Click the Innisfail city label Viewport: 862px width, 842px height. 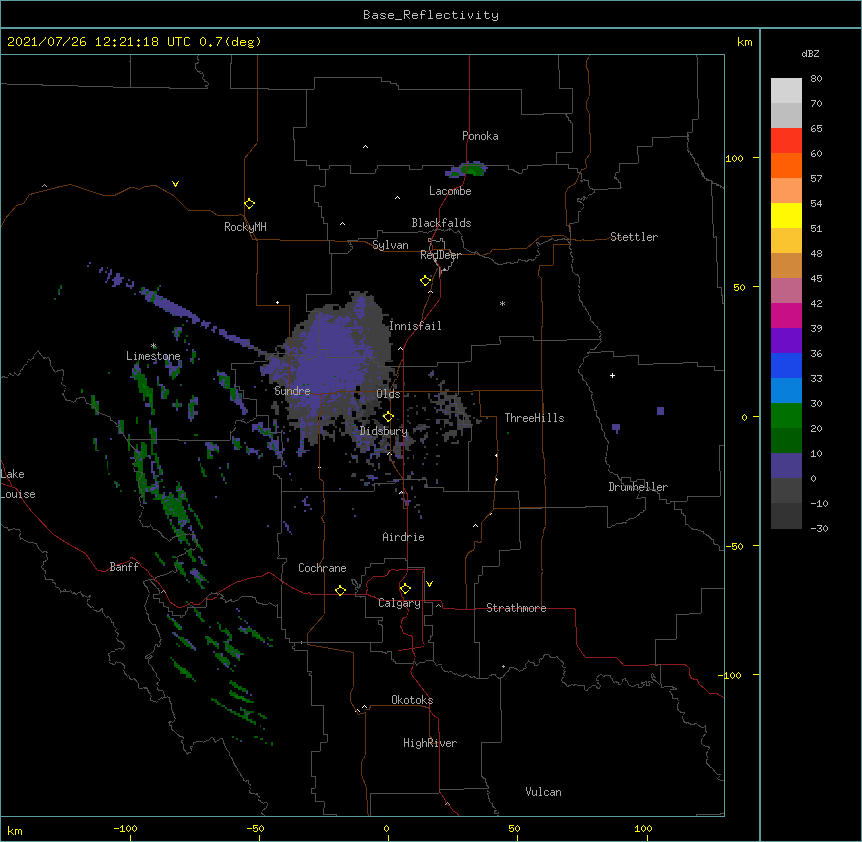[415, 326]
